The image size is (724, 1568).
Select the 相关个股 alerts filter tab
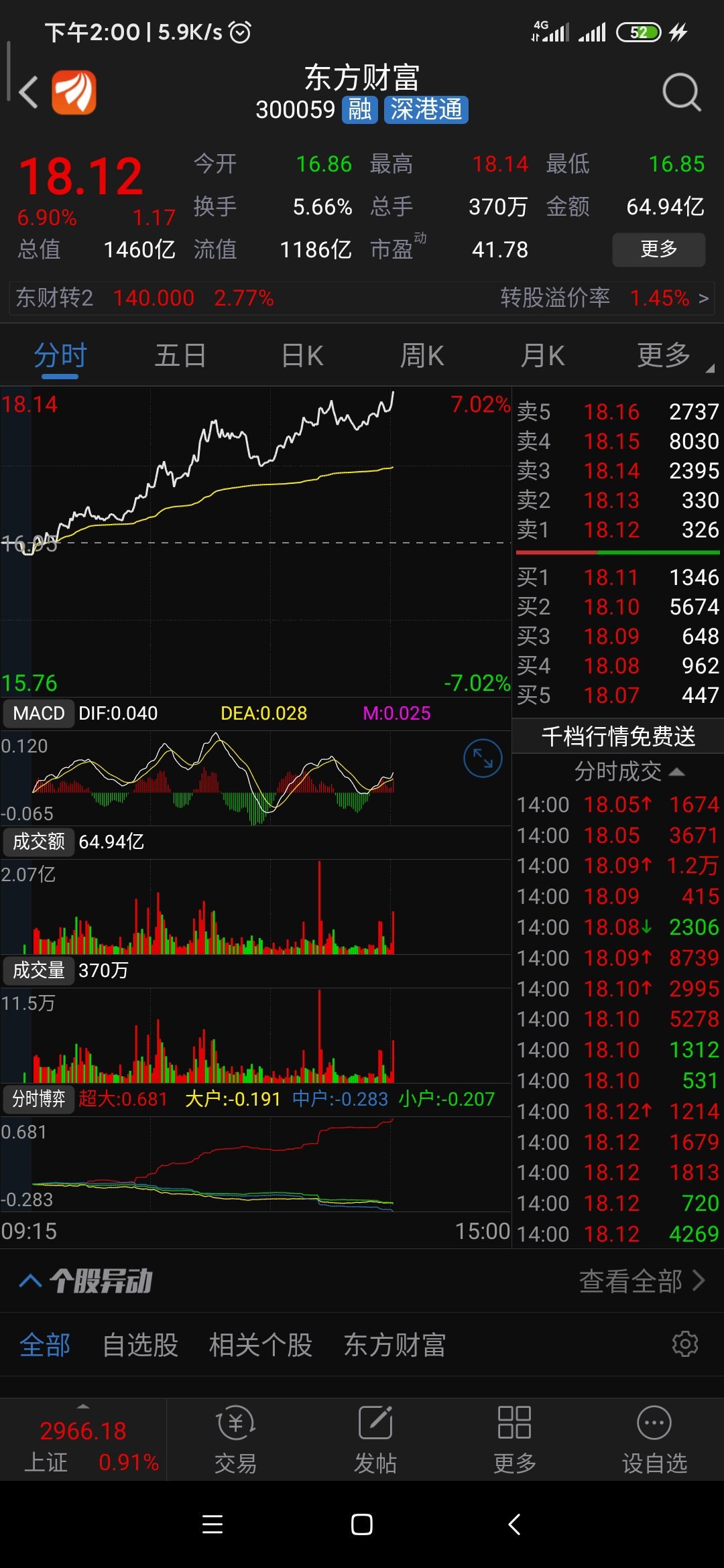pyautogui.click(x=261, y=1345)
